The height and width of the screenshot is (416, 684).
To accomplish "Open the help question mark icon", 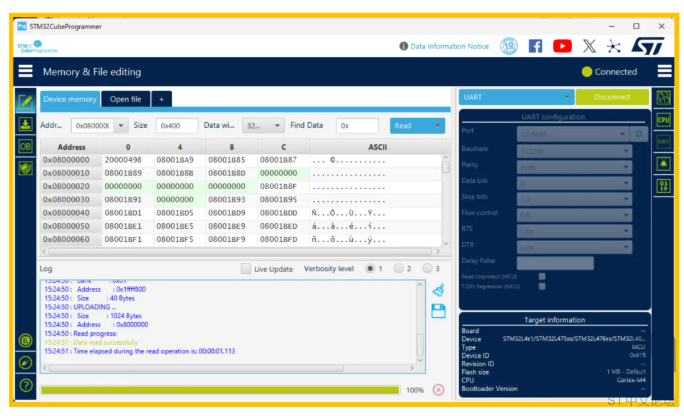I will [26, 385].
